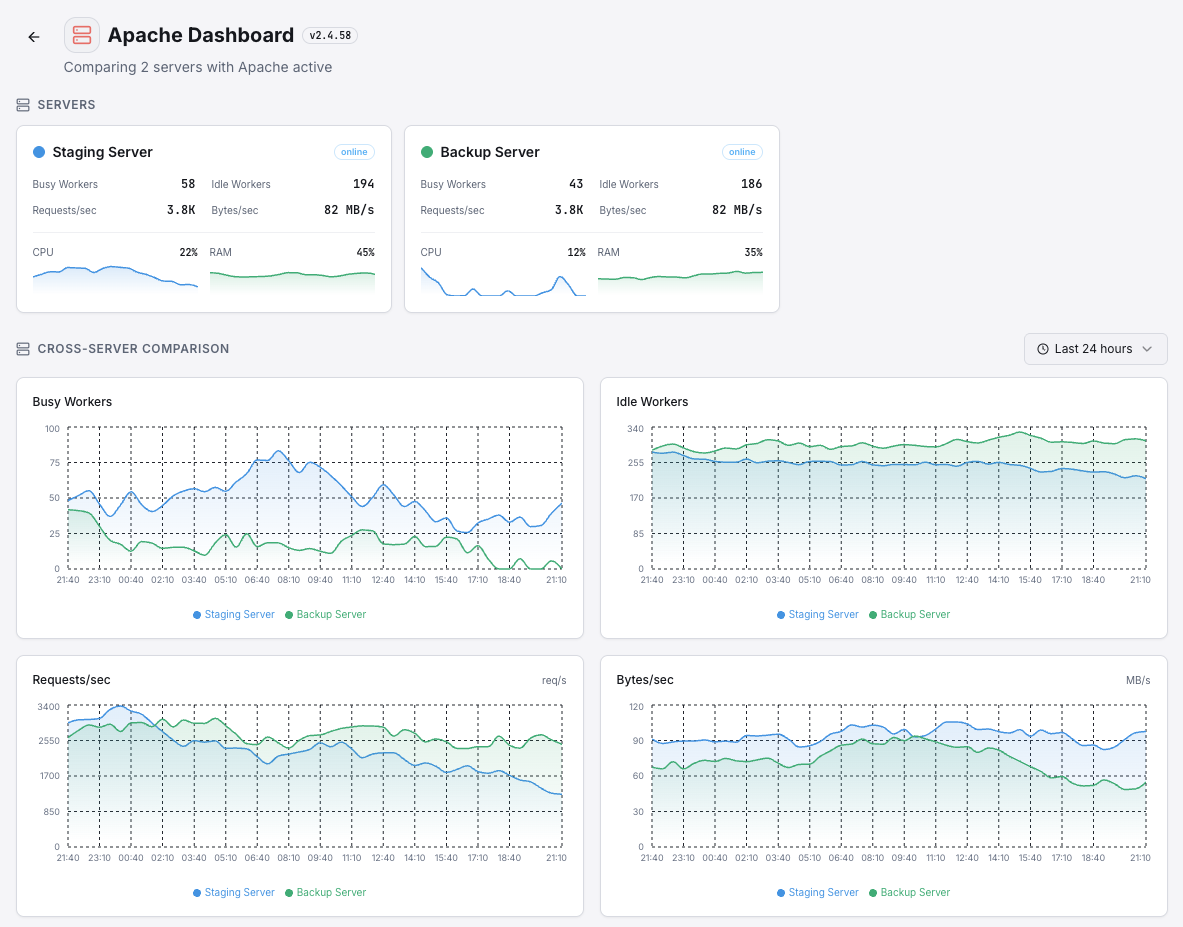Click the CPU sparkline on Staging Server card

coord(115,280)
